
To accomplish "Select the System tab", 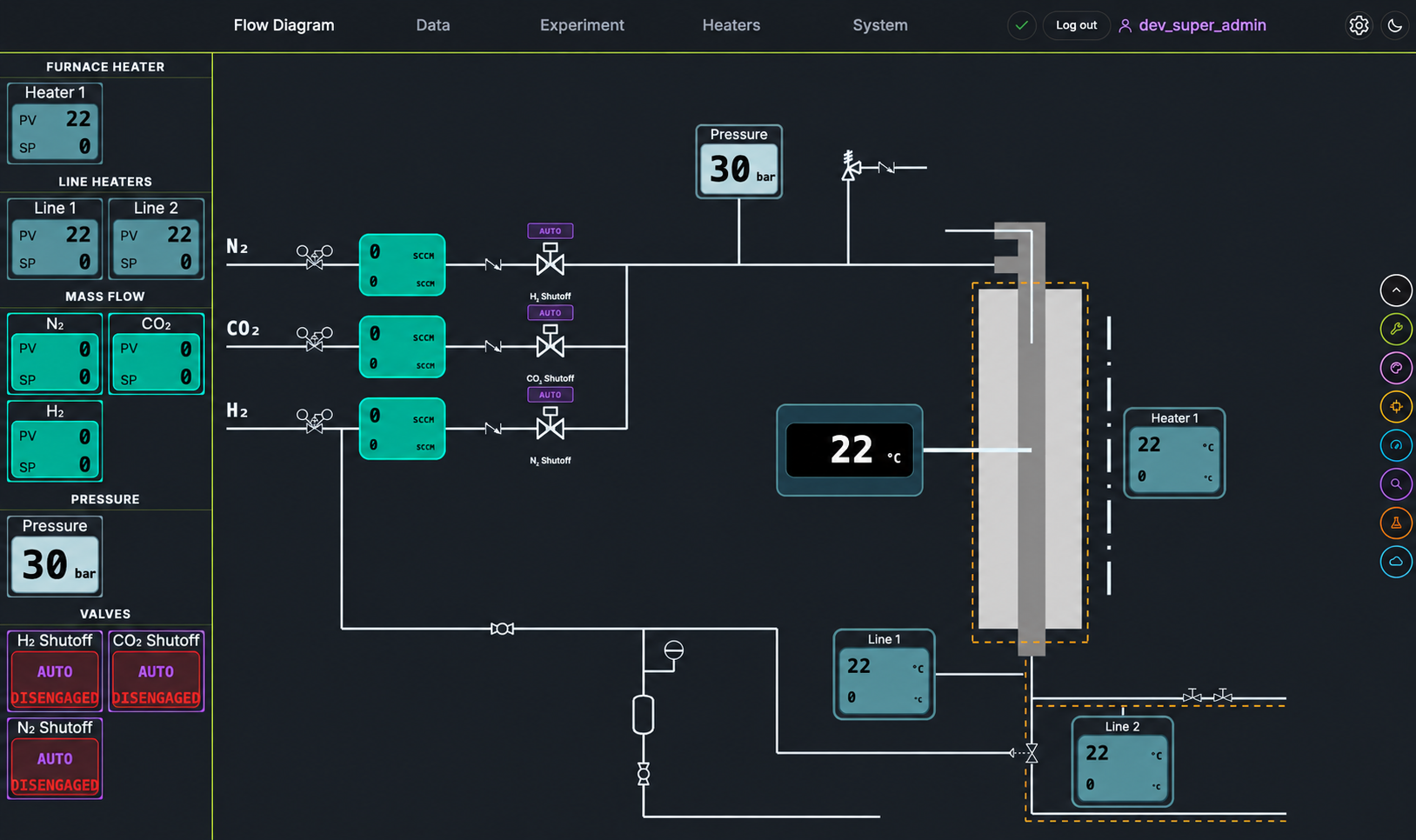I will pos(880,25).
